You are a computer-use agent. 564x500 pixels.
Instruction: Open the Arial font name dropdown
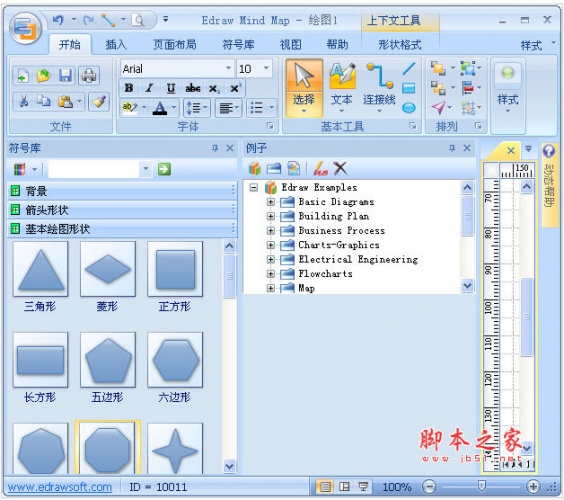[228, 68]
